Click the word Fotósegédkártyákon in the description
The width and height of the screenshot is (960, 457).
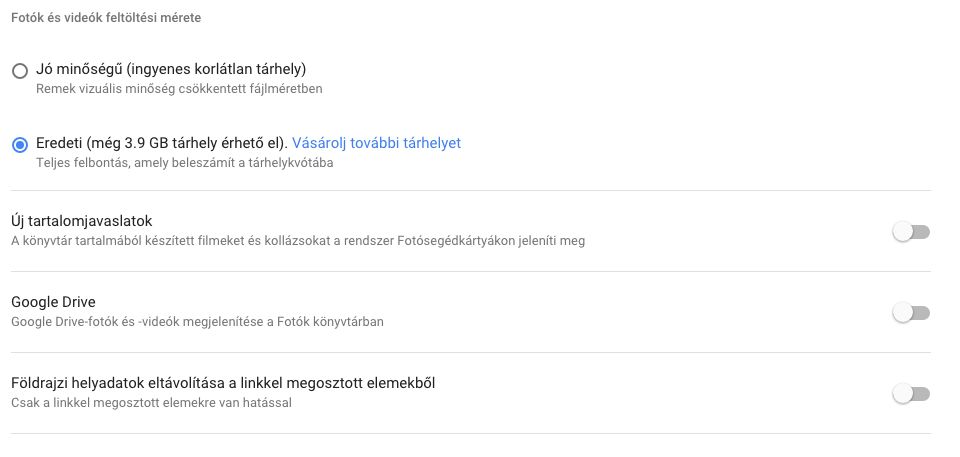tap(448, 241)
